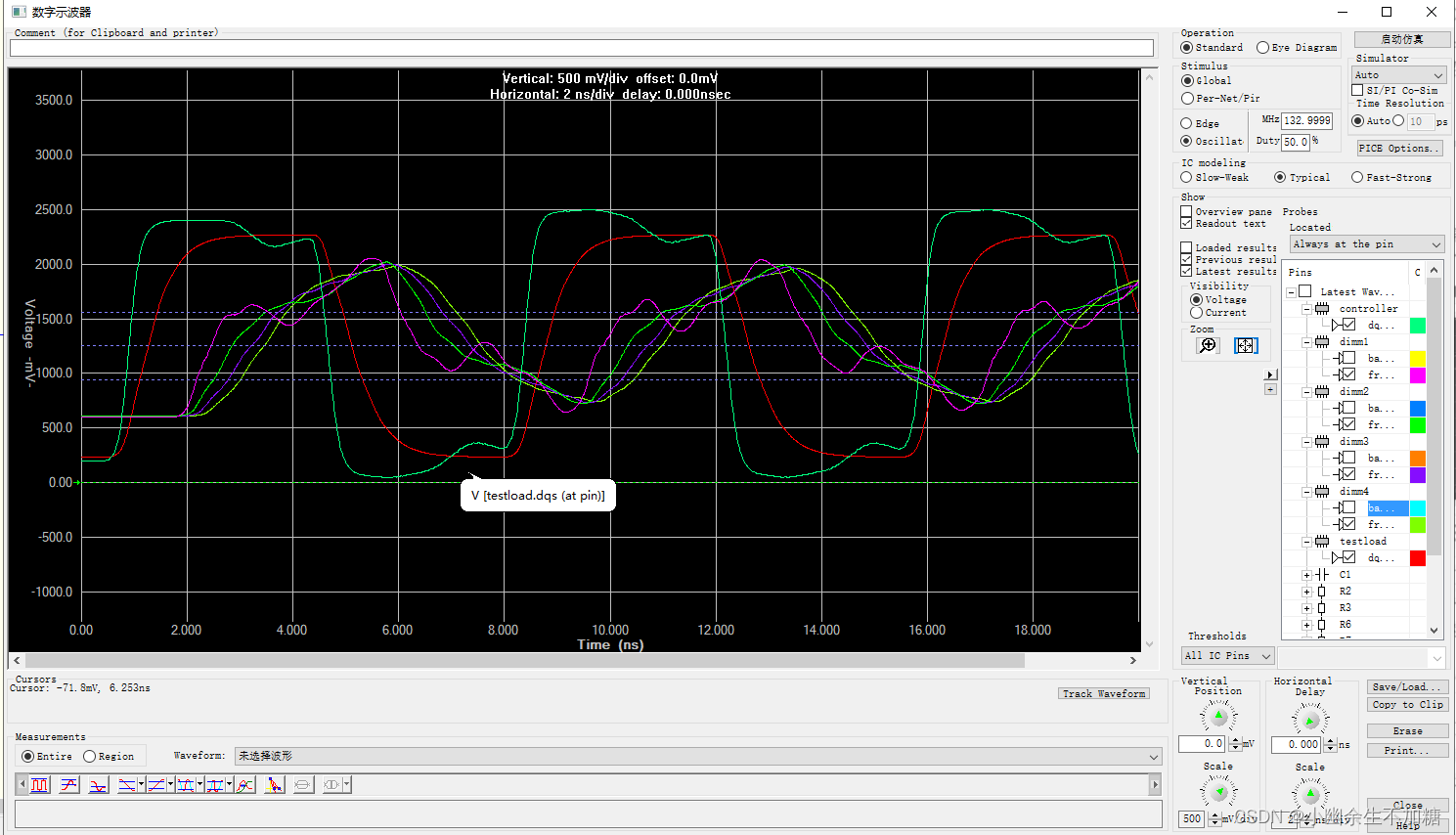
Task: Click the controller IC chip icon
Action: pos(1321,308)
